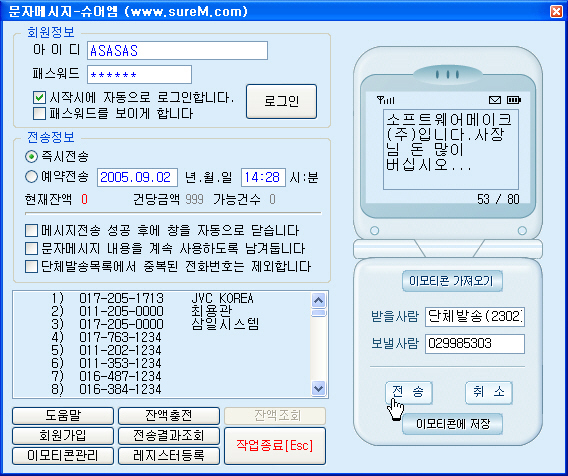Screen dimensions: 568x476
Task: Click the 전송 send button
Action: [x=409, y=392]
